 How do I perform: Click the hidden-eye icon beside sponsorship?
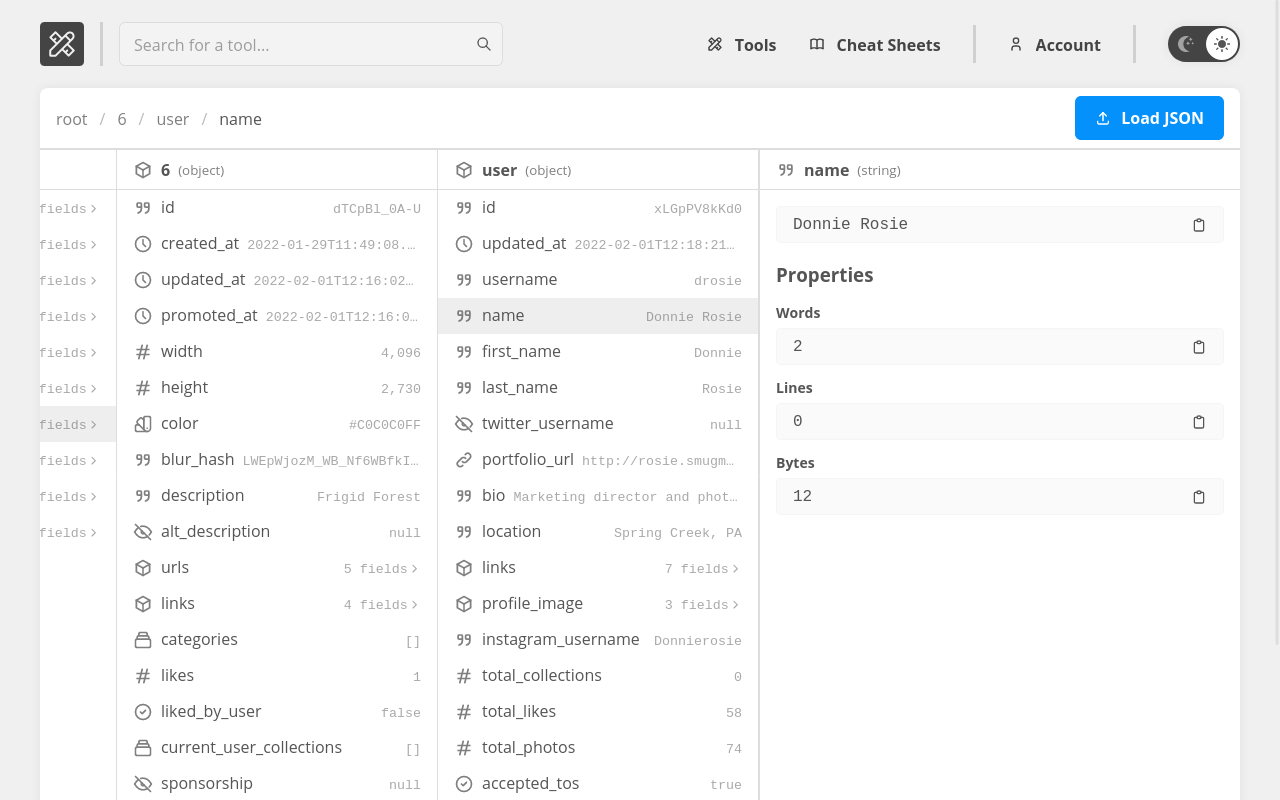coord(143,784)
